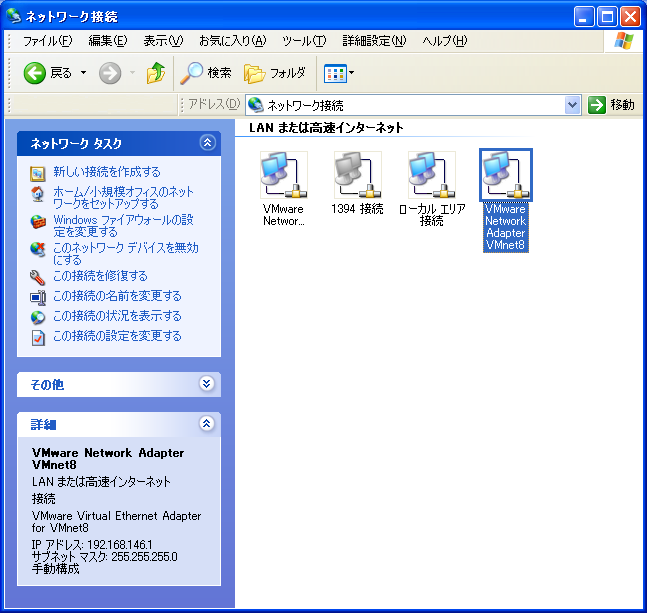Click この接続を修復する link
Viewport: 647px width, 613px height.
coord(100,276)
